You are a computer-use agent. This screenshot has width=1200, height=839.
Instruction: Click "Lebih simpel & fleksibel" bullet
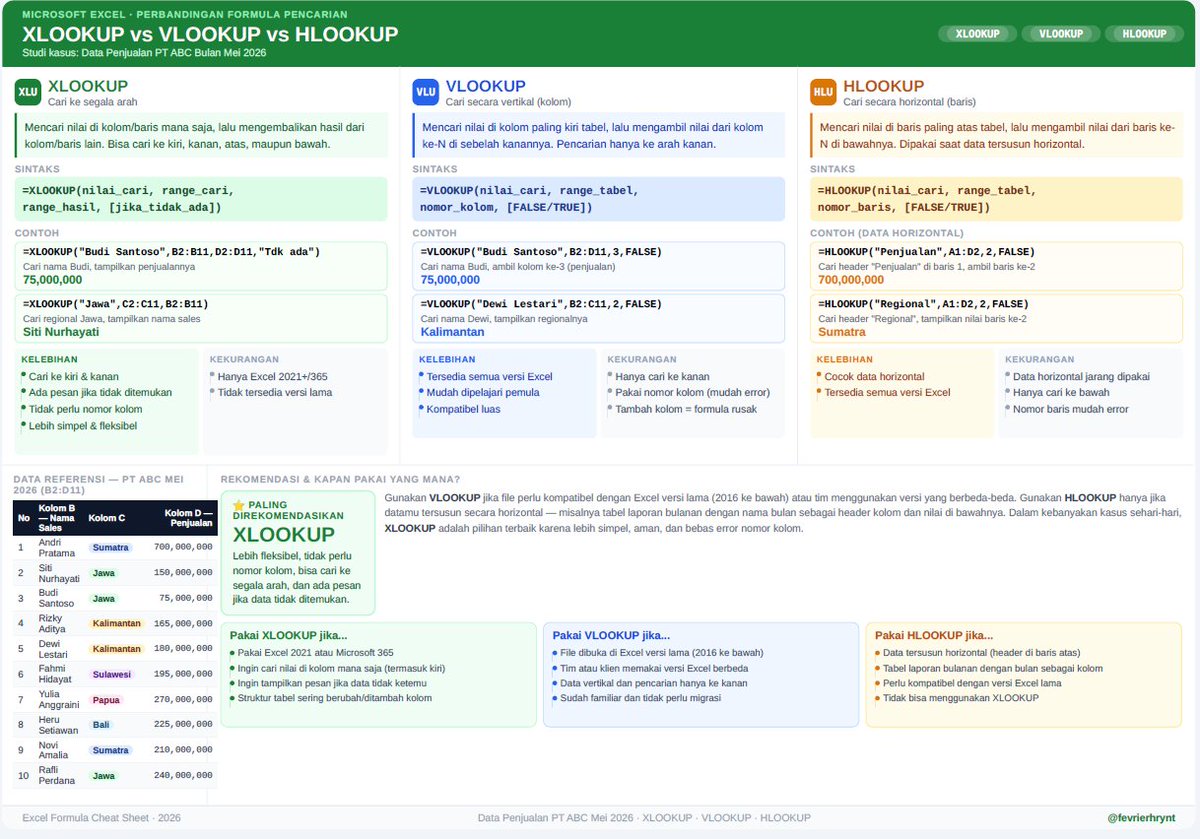[82, 425]
